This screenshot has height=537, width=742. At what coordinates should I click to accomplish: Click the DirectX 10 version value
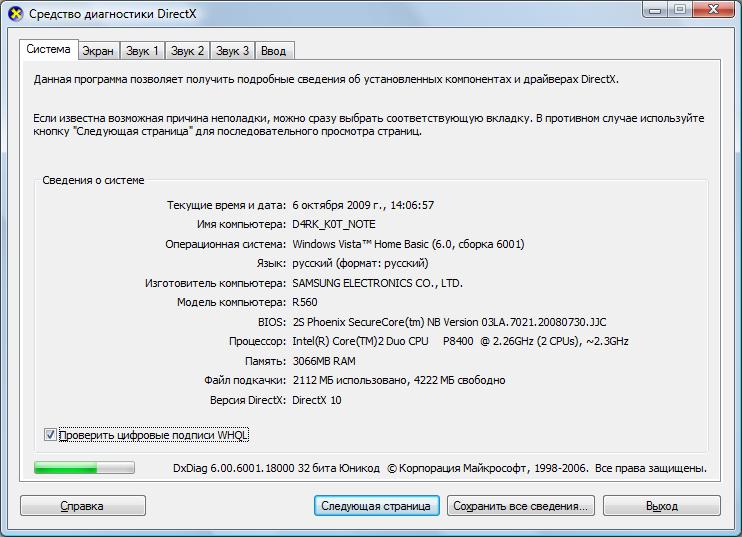click(317, 400)
